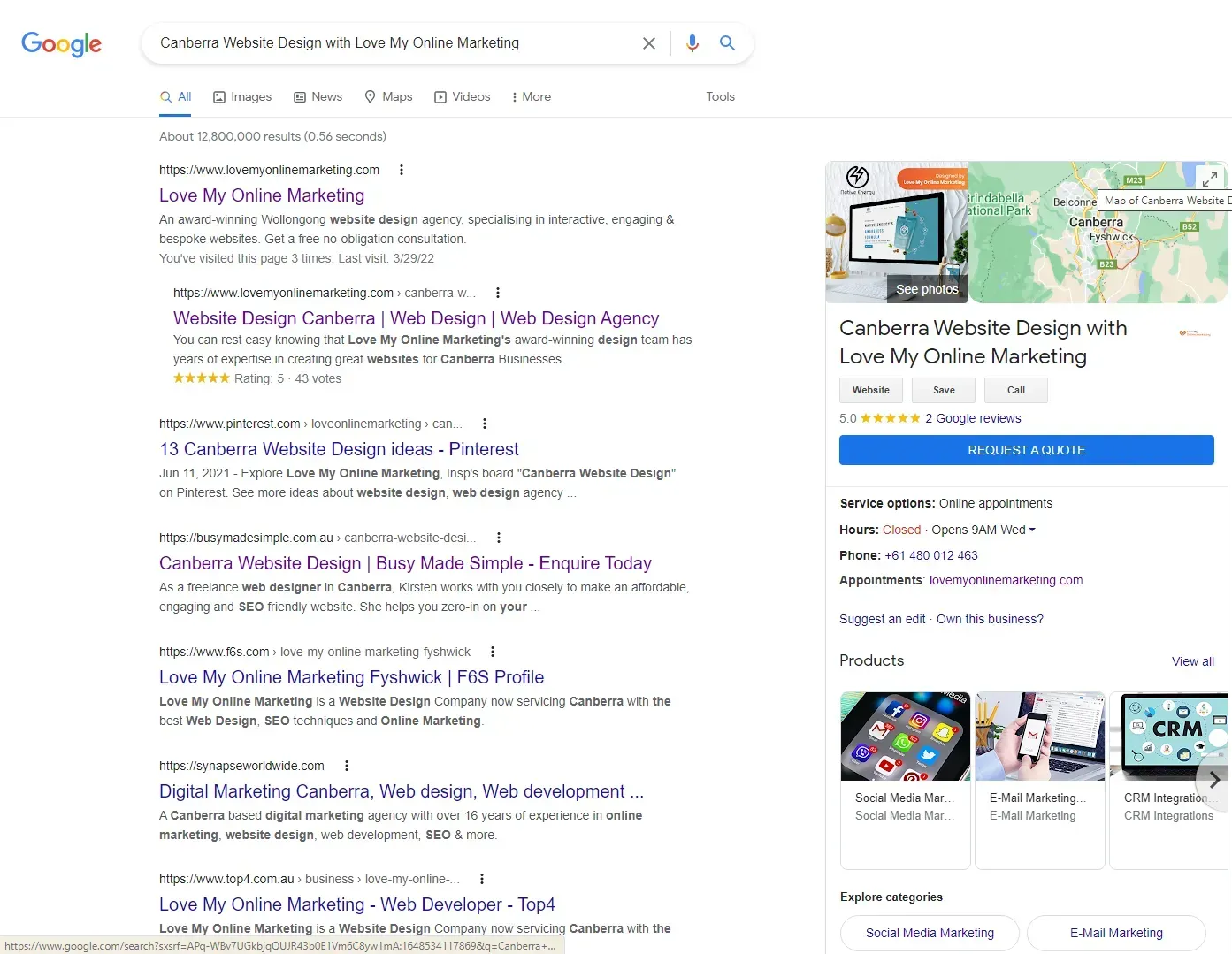Open options dots for synapseworldwide.com result

pyautogui.click(x=347, y=766)
